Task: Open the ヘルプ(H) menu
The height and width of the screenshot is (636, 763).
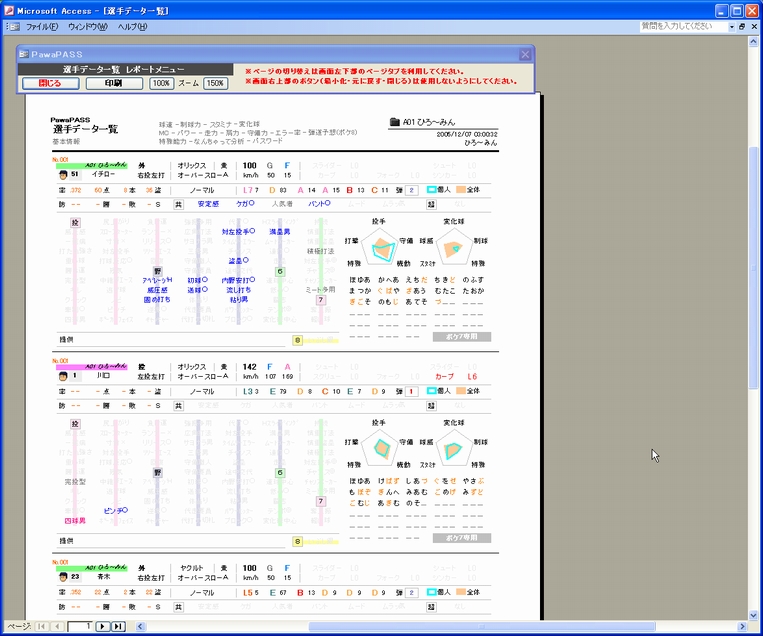Action: 132,27
